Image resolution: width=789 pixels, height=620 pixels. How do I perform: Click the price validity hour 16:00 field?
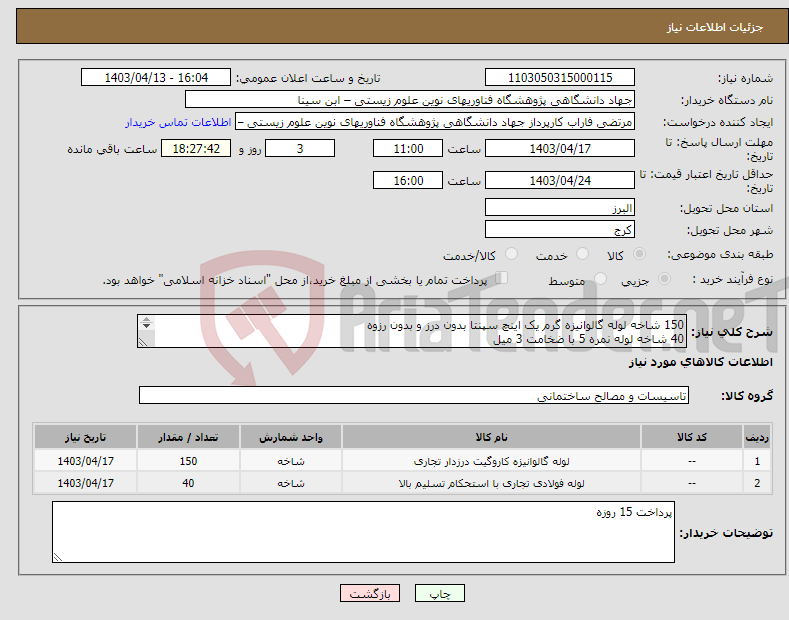[408, 180]
